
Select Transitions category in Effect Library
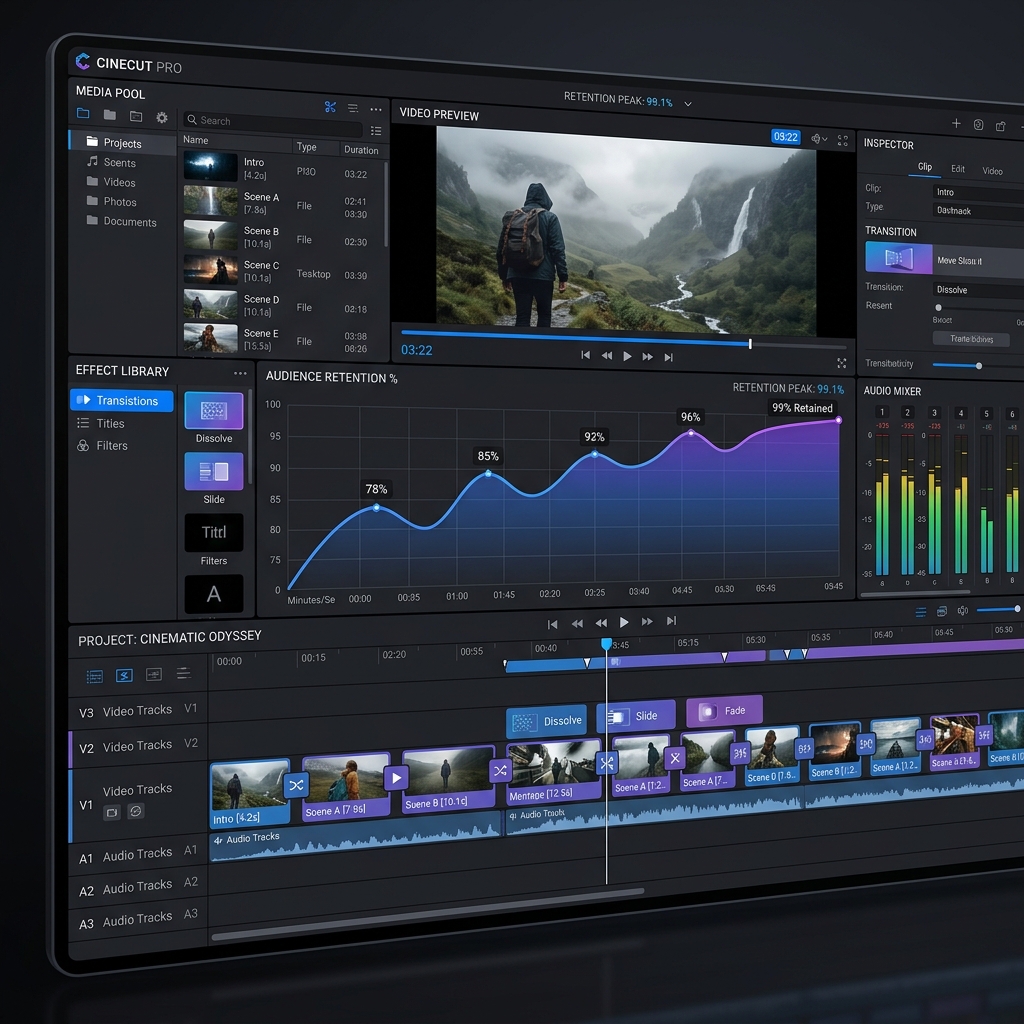[x=121, y=400]
